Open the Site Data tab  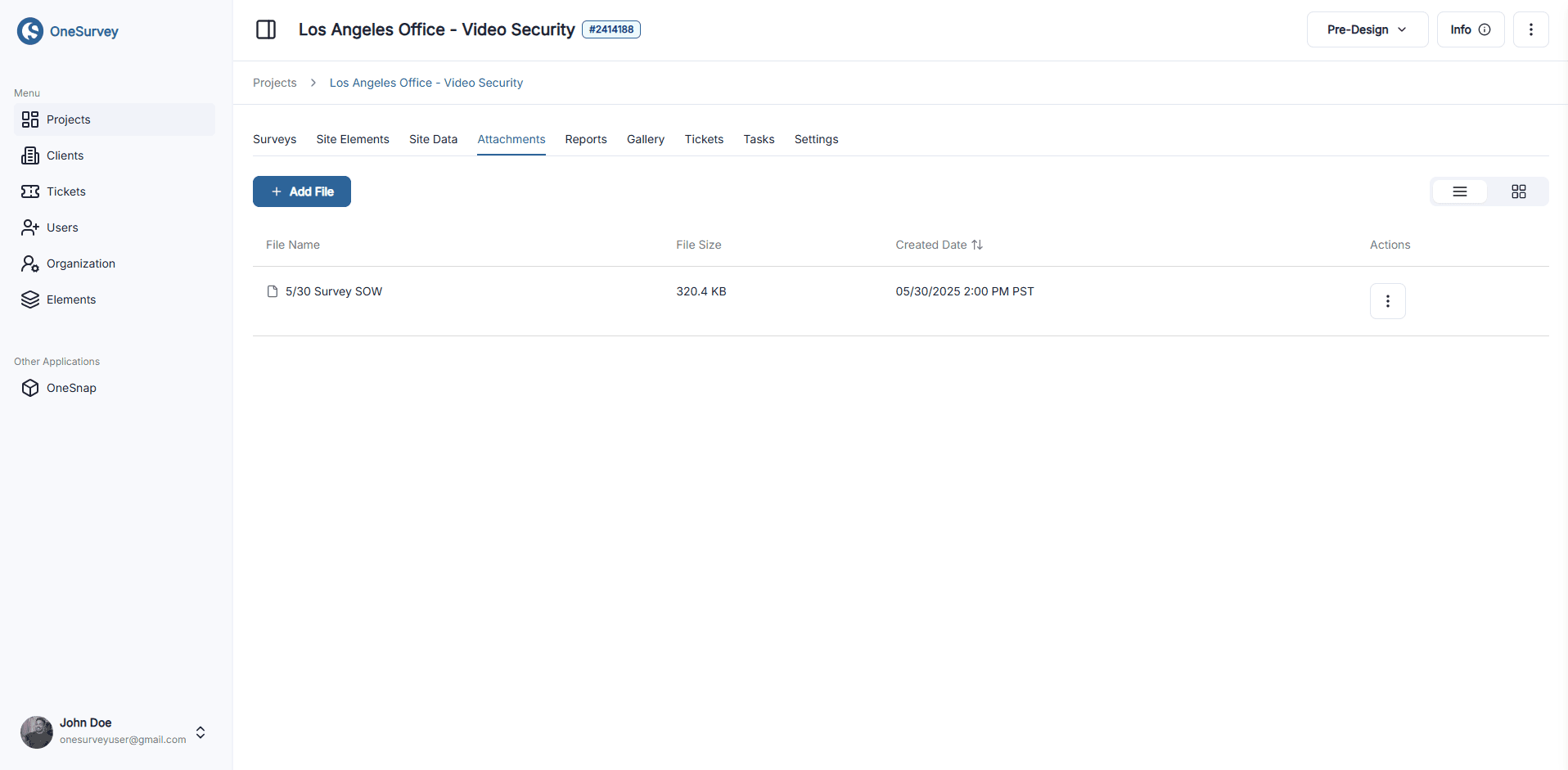(433, 139)
